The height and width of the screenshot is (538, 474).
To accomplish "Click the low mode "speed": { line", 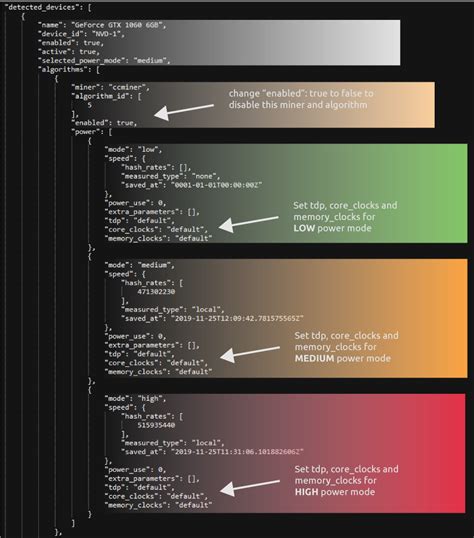I will (x=125, y=159).
